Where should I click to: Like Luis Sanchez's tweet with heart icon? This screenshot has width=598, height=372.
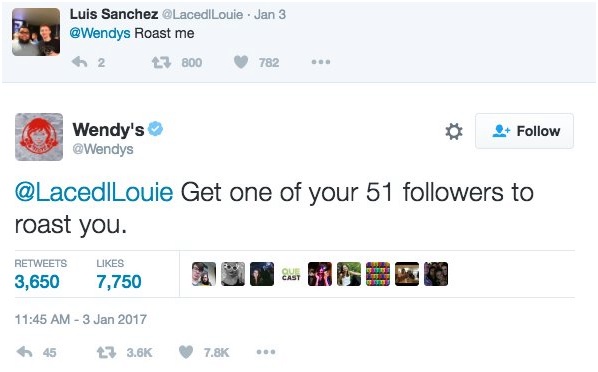pyautogui.click(x=241, y=62)
